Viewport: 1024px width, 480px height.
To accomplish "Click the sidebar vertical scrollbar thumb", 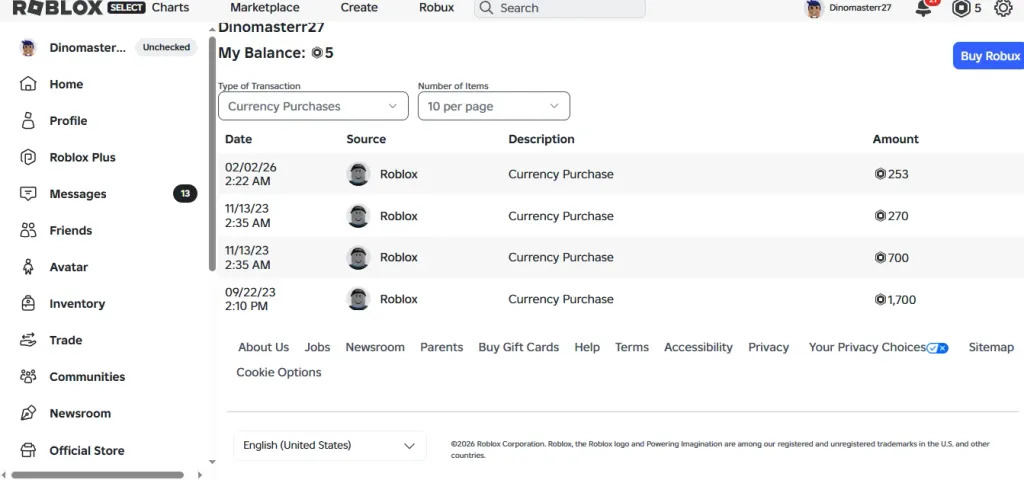I will 212,153.
